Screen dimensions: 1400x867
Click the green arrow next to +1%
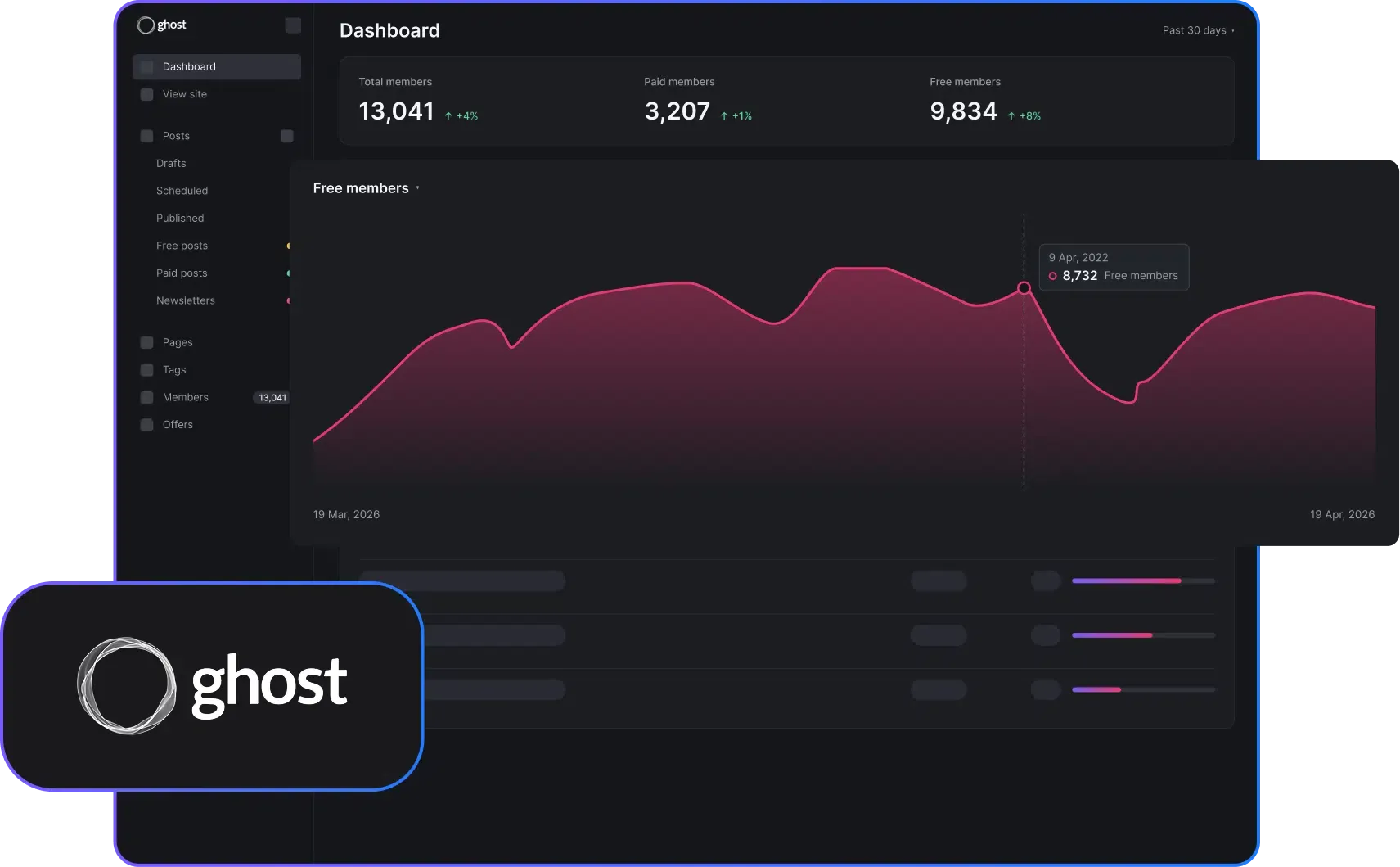(x=724, y=116)
